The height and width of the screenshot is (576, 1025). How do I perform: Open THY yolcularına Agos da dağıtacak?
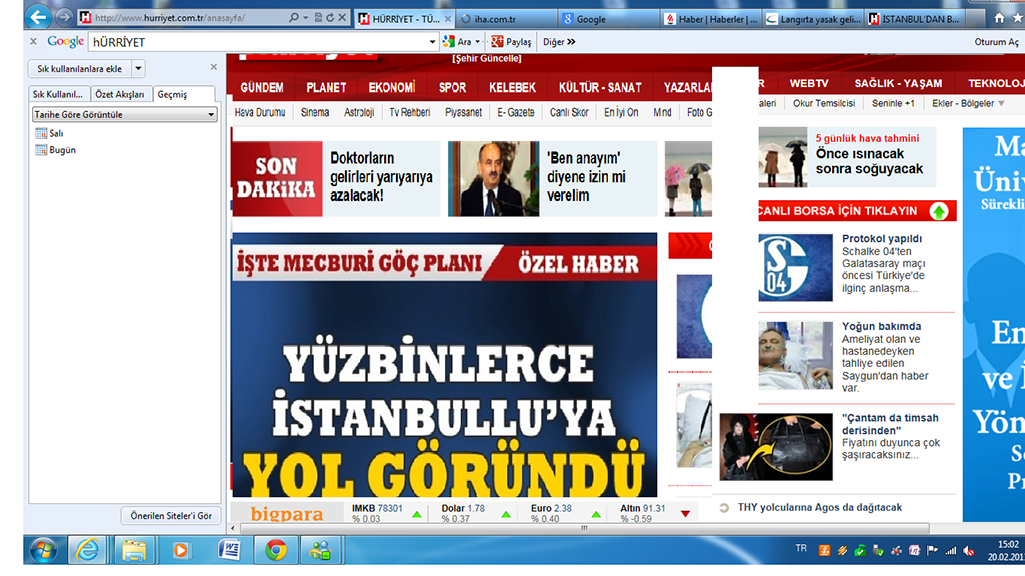[x=820, y=507]
